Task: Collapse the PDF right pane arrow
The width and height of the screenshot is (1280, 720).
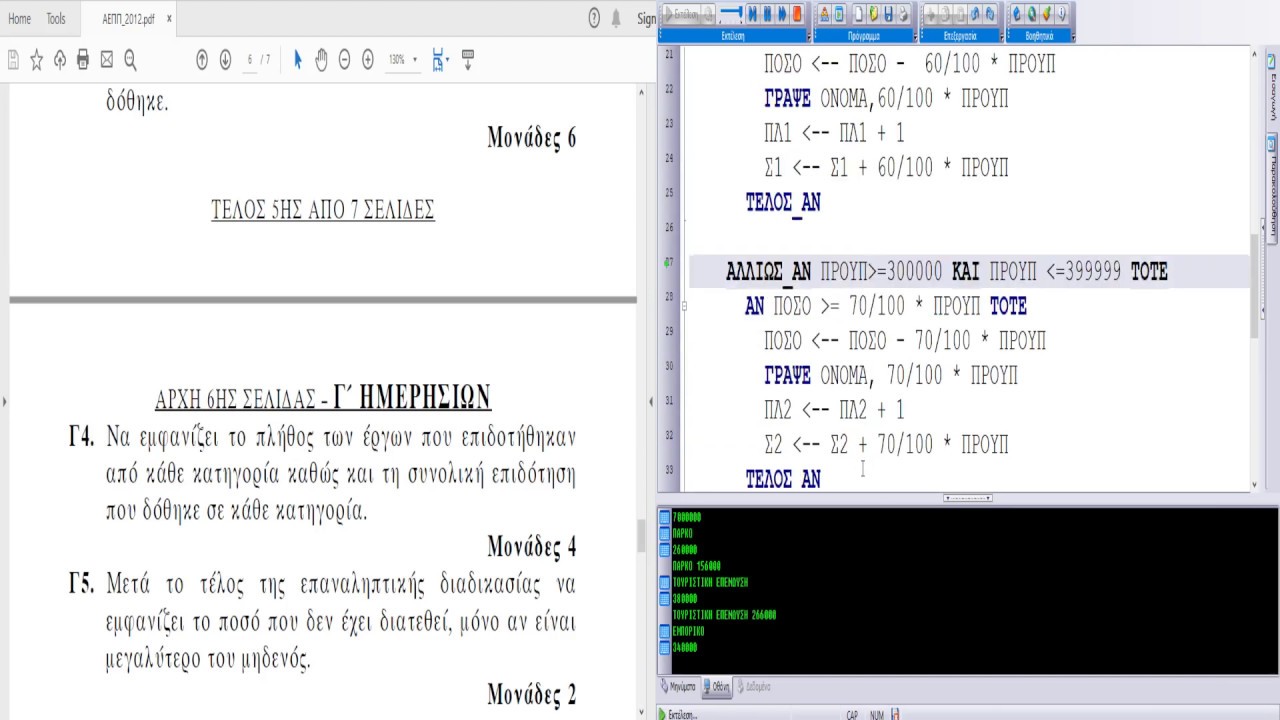Action: tap(651, 402)
